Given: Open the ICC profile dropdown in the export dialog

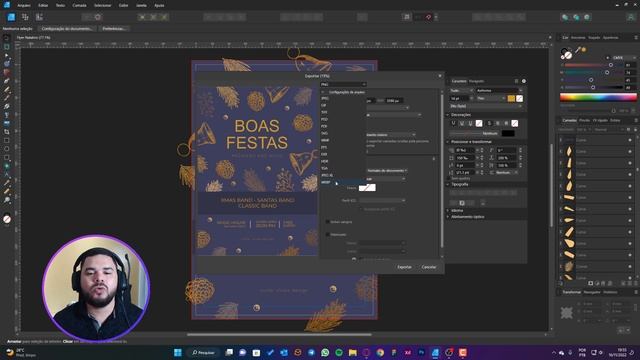Looking at the screenshot, I should [x=382, y=200].
